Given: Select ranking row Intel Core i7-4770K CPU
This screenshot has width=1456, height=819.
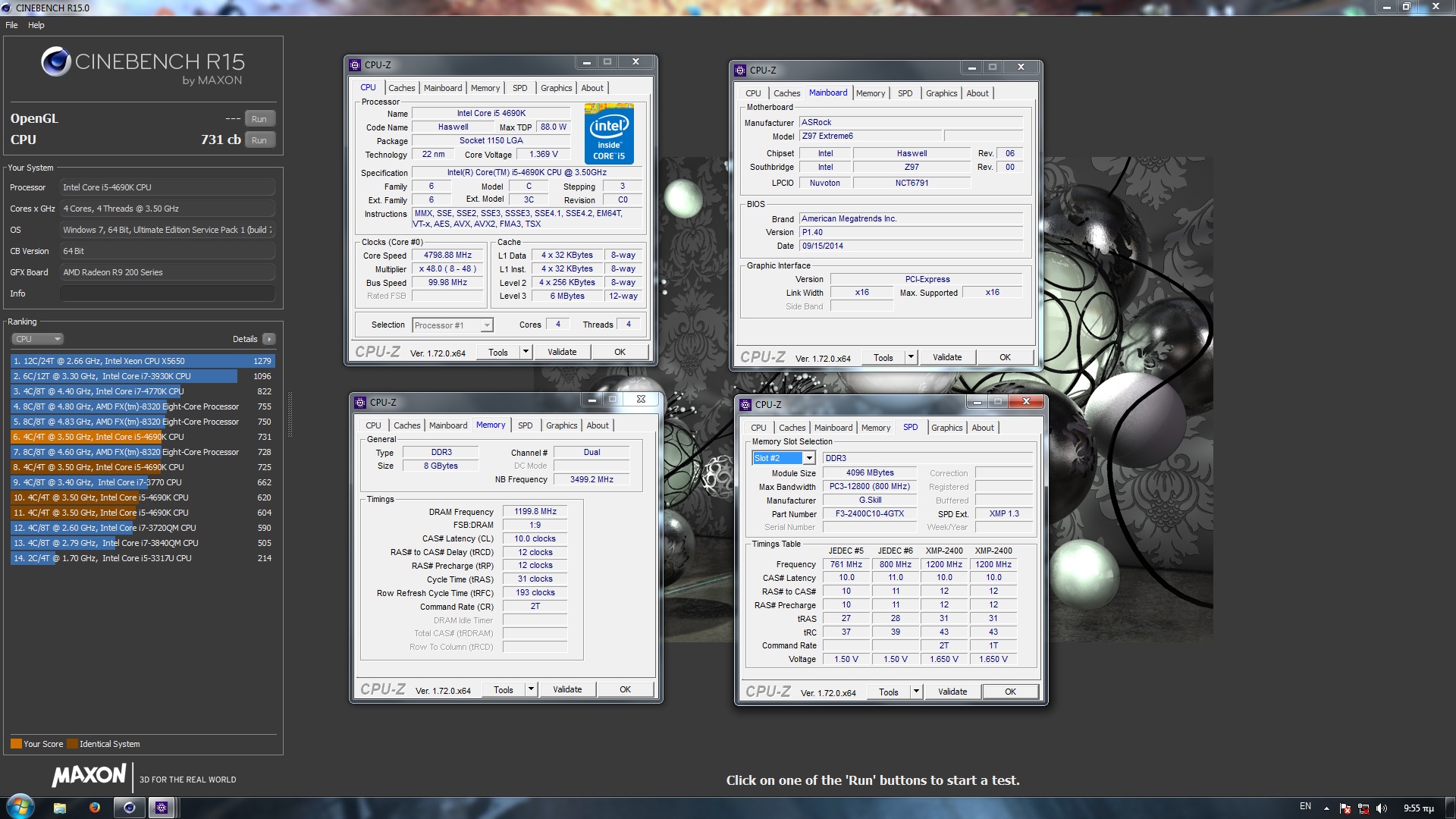Looking at the screenshot, I should click(143, 391).
